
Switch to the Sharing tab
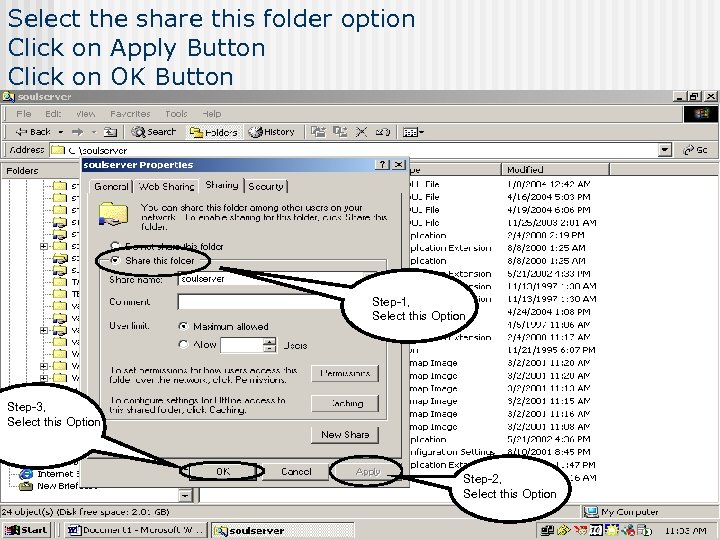[222, 185]
